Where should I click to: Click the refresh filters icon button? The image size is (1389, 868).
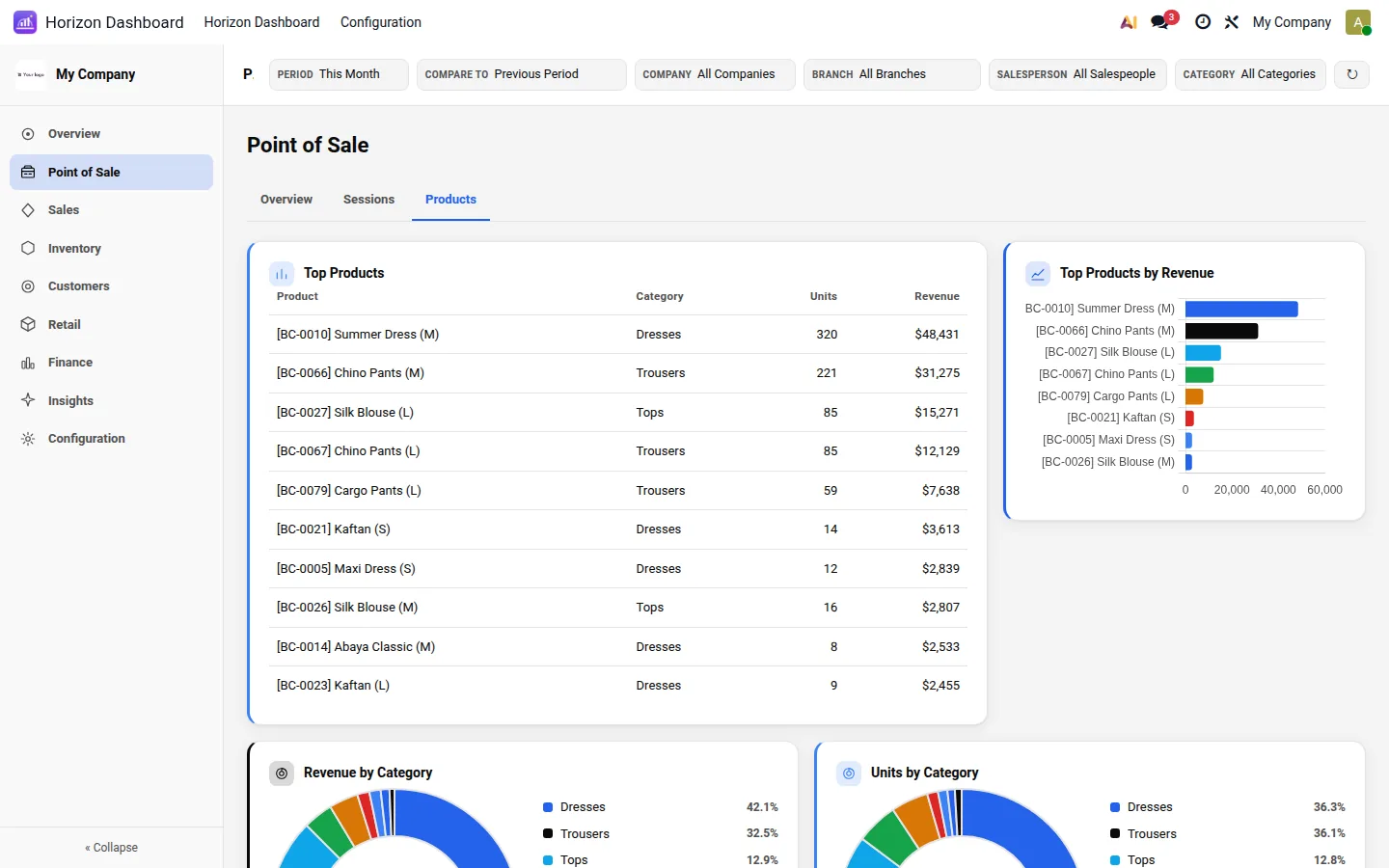(x=1352, y=74)
